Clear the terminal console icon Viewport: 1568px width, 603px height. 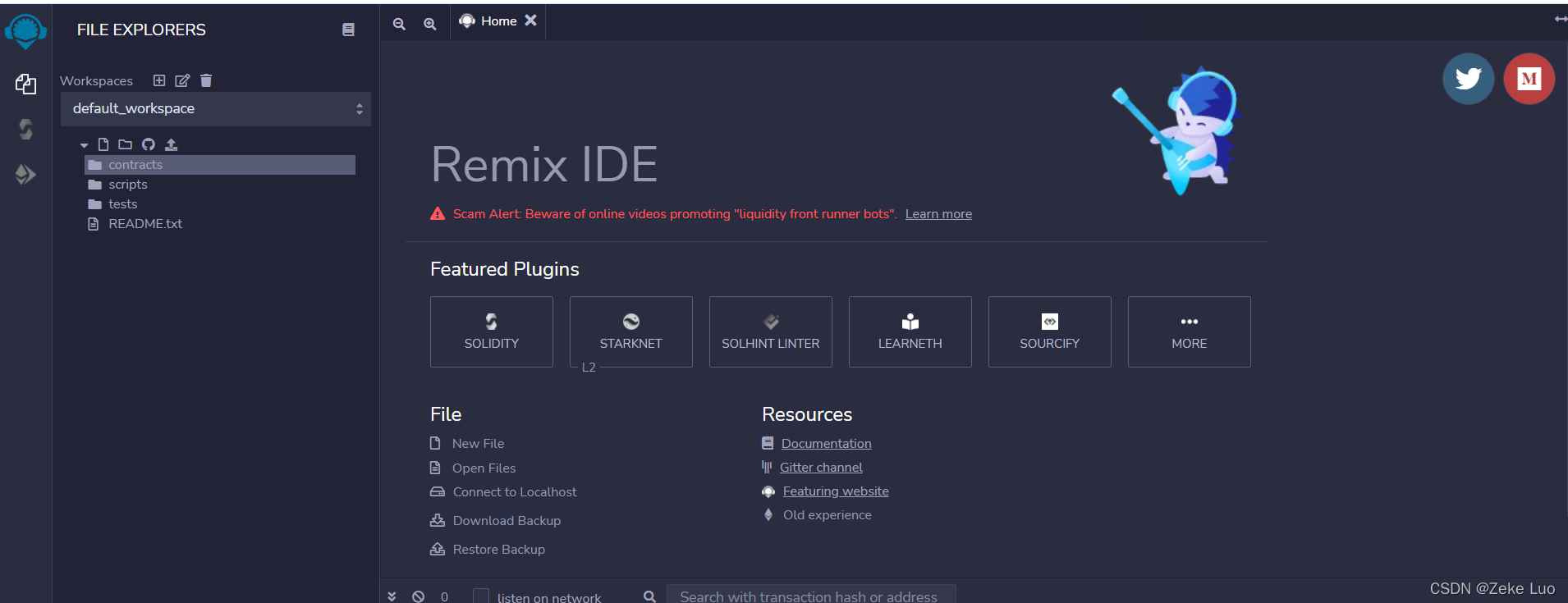coord(419,596)
